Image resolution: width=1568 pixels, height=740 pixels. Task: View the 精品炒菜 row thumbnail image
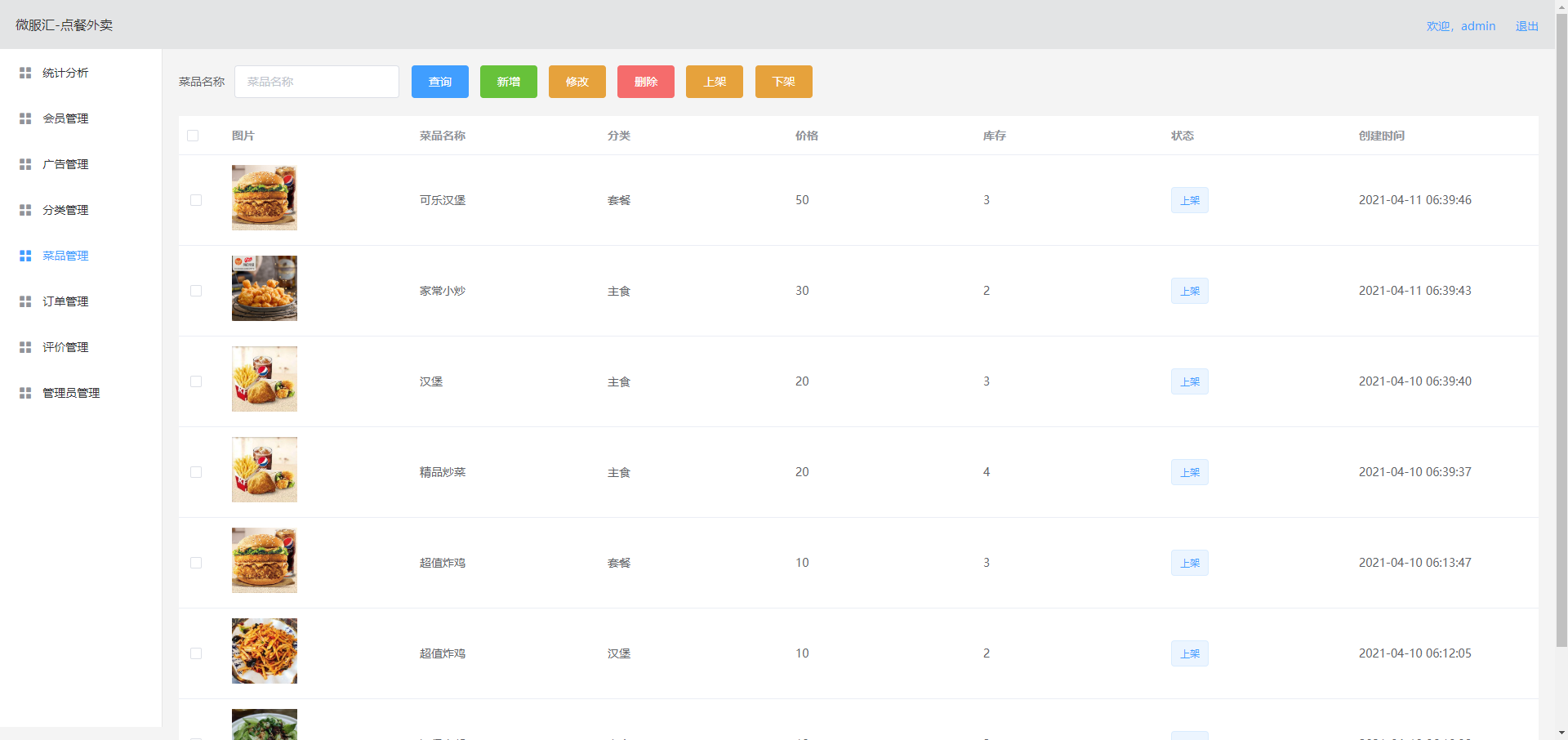(265, 470)
